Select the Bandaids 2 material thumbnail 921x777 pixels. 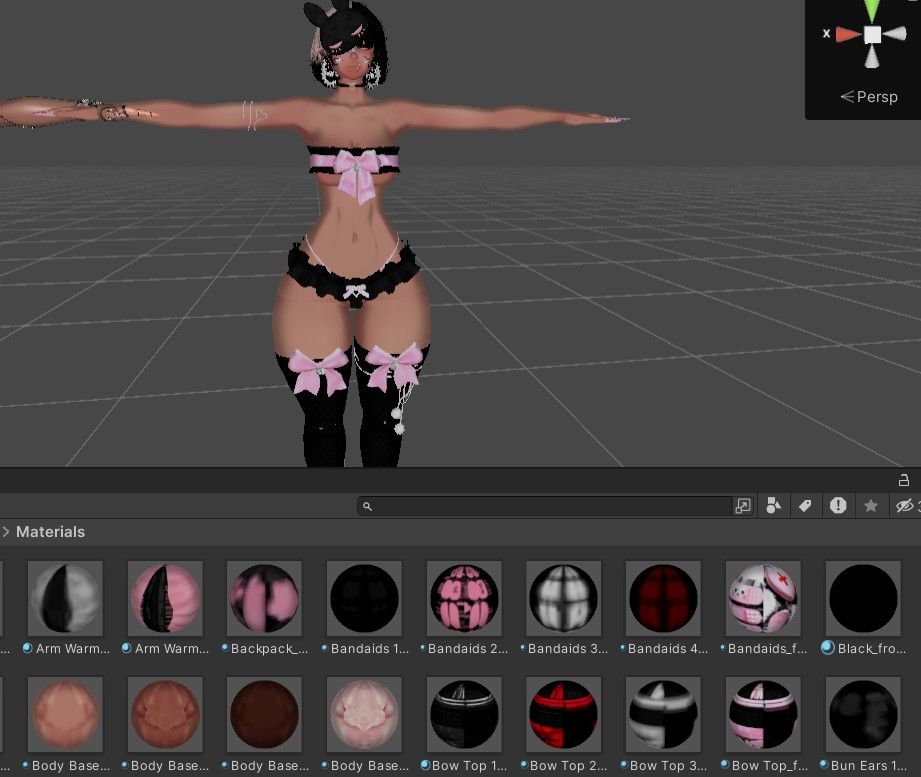[x=464, y=598]
